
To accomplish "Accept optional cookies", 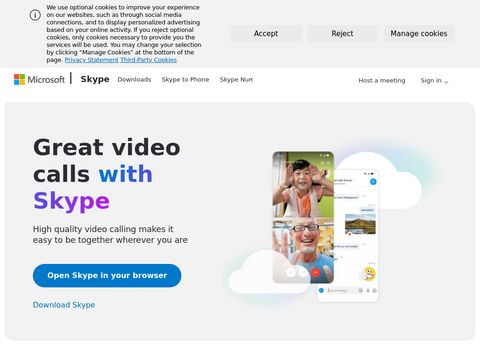I will pyautogui.click(x=266, y=34).
